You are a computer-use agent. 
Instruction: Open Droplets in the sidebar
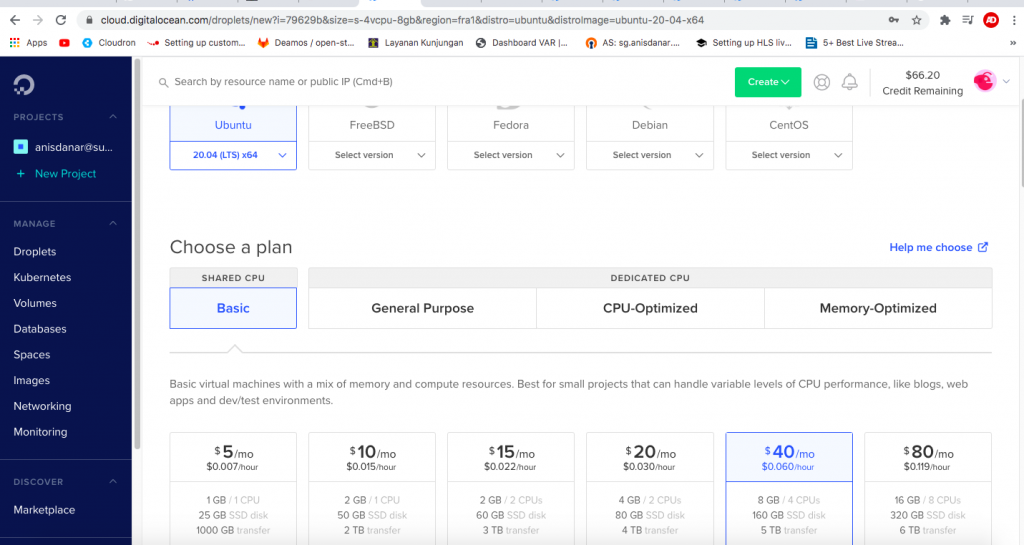coord(35,251)
